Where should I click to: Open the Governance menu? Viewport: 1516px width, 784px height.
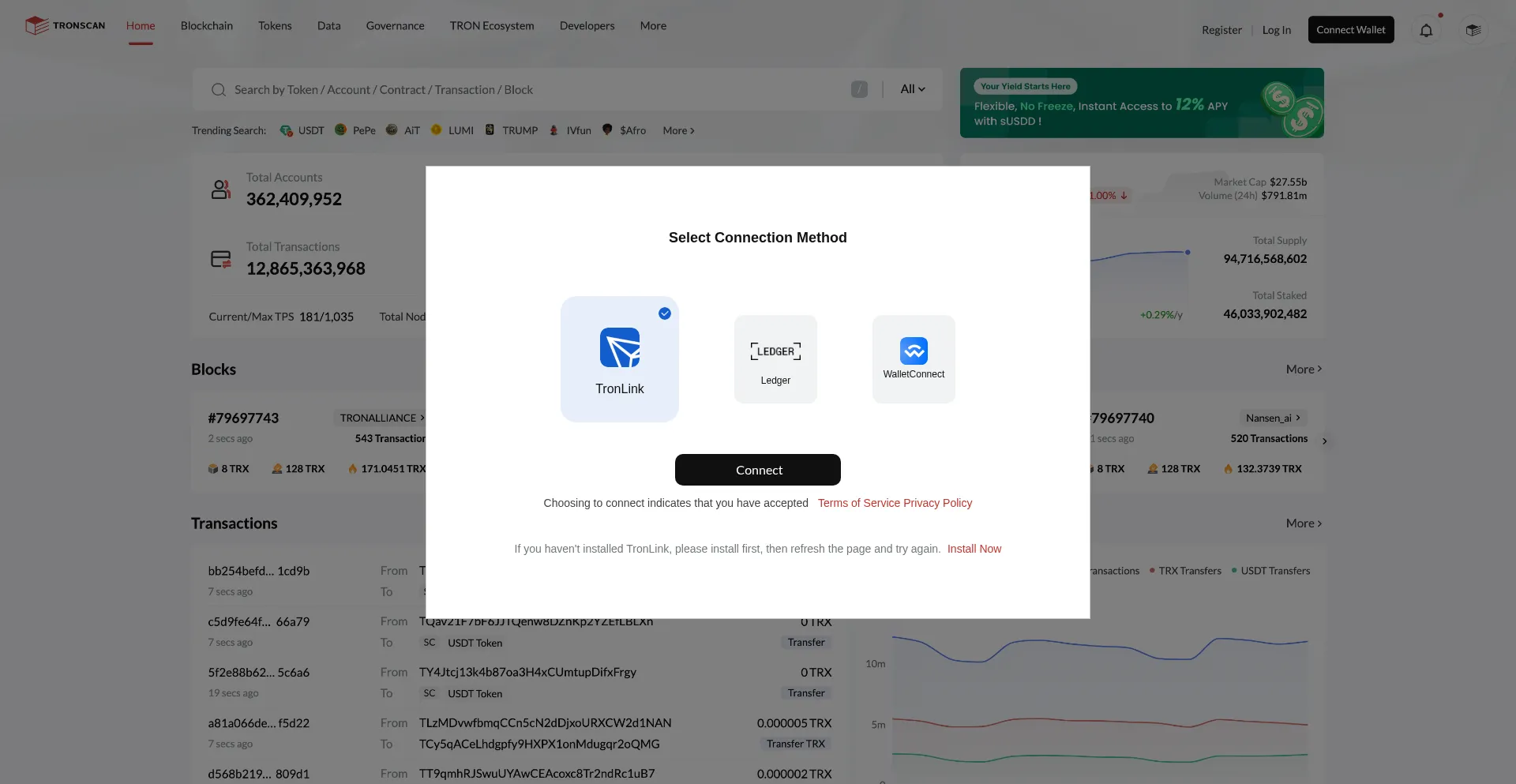coord(396,26)
